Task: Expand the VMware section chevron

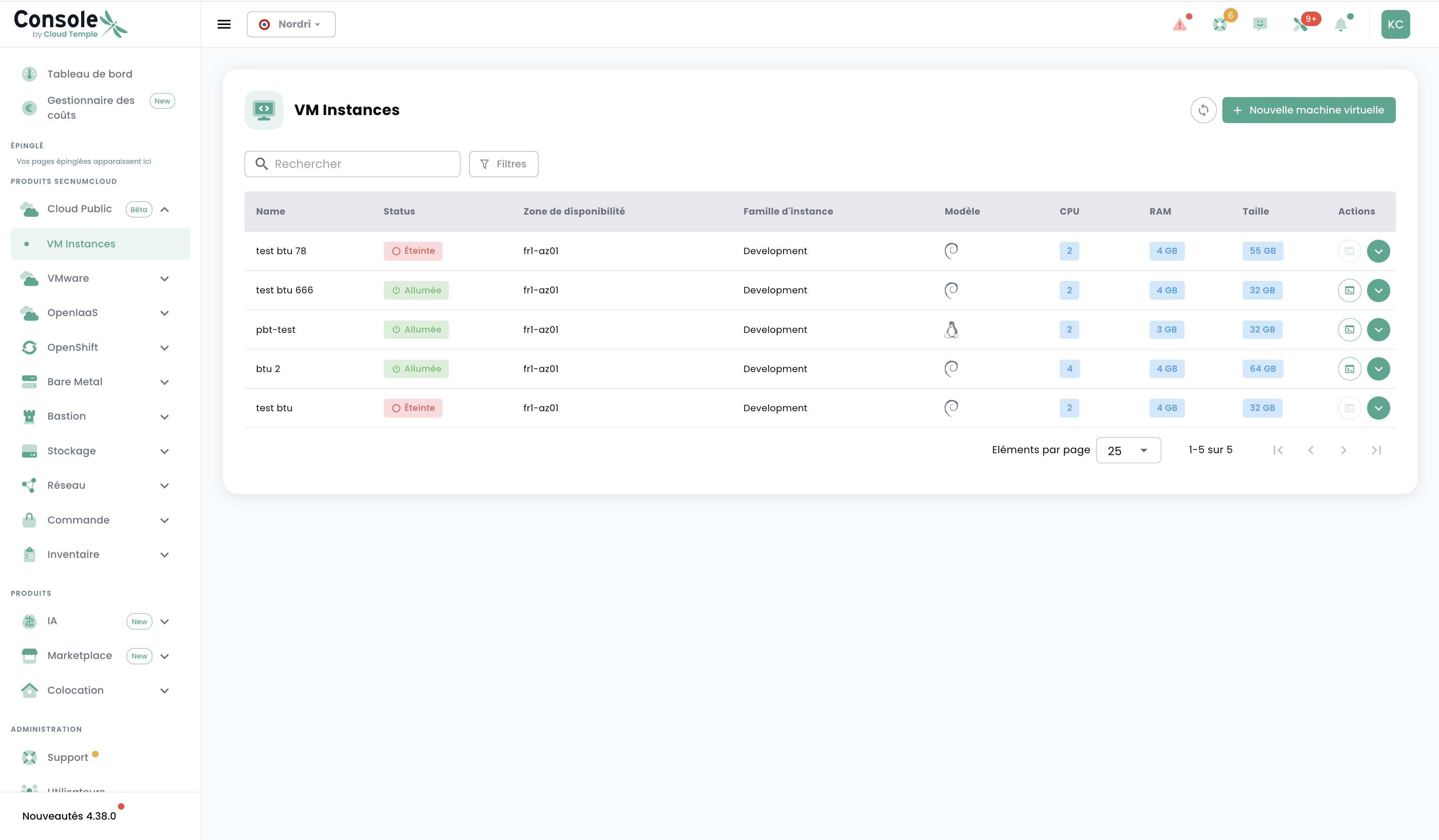Action: [164, 279]
